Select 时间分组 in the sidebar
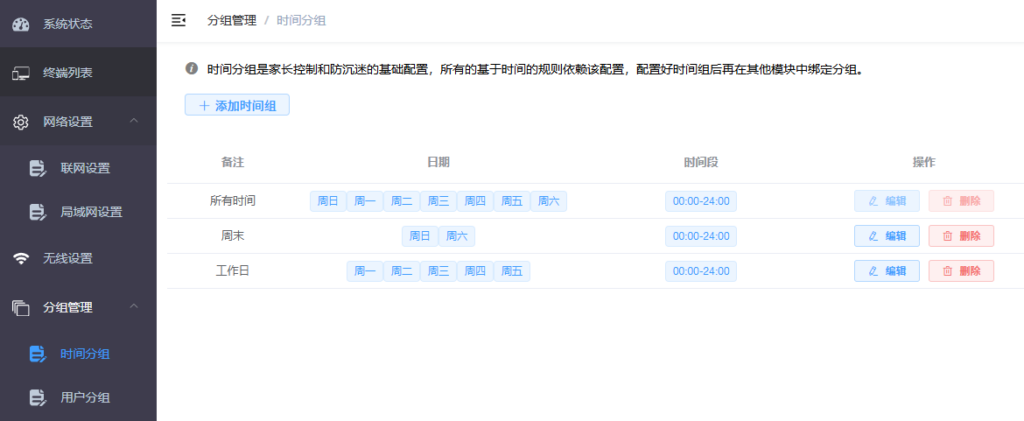This screenshot has height=421, width=1024. tap(85, 353)
